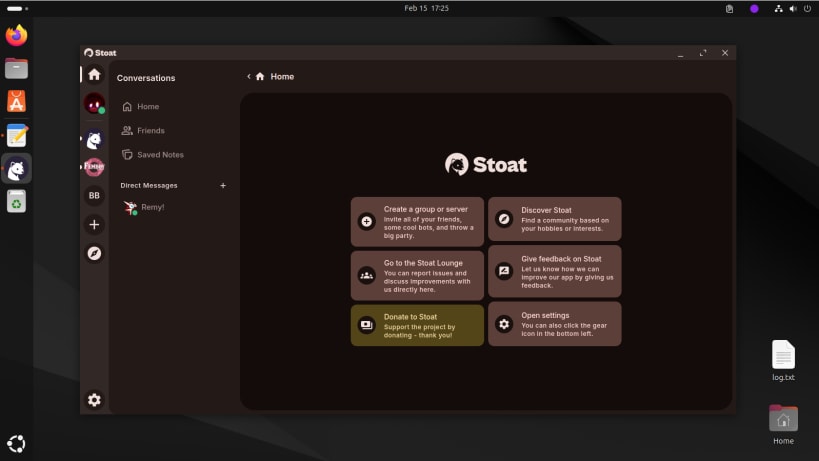Click the Stoat app icon in the dock
This screenshot has height=461, width=819.
16,169
